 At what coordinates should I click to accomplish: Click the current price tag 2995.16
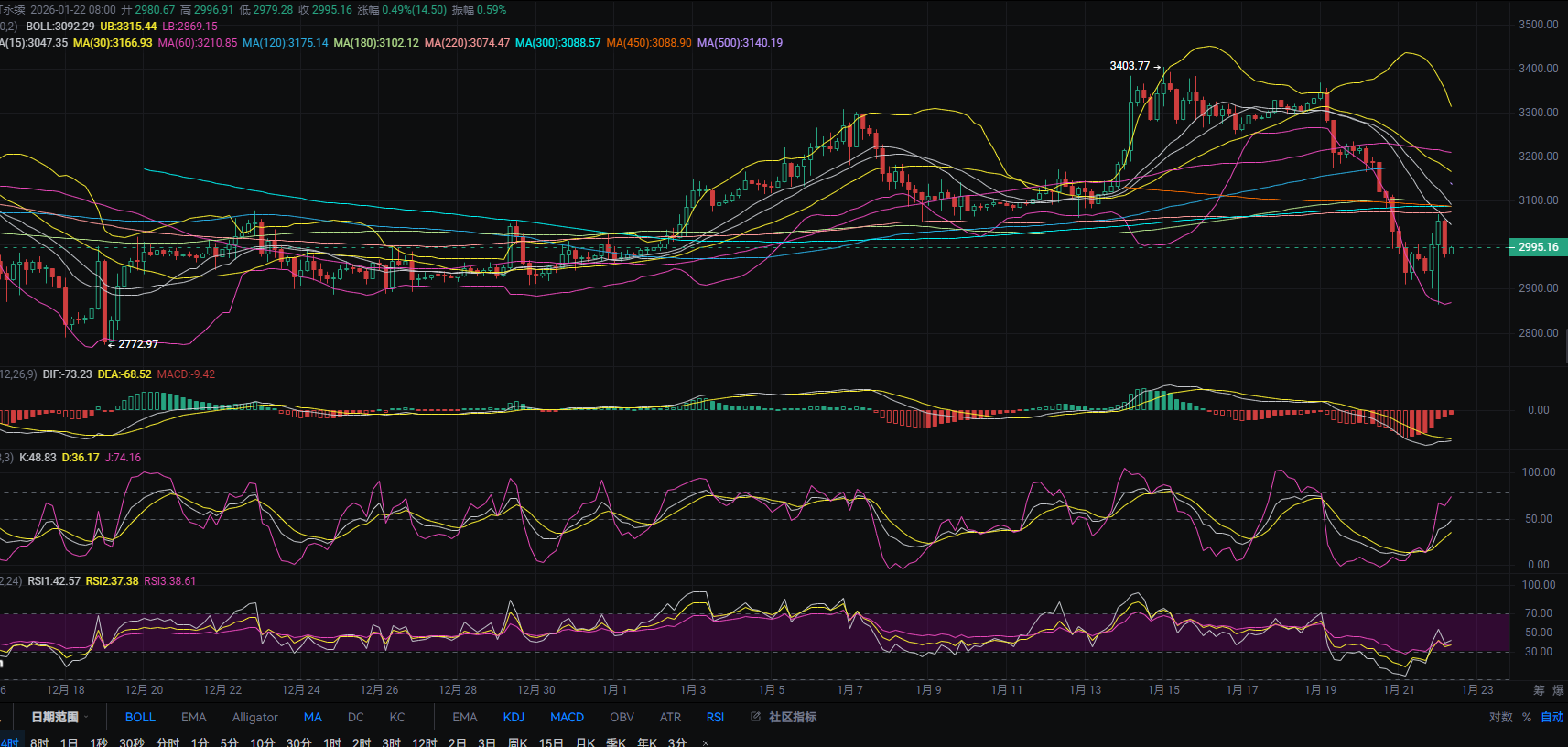1538,247
